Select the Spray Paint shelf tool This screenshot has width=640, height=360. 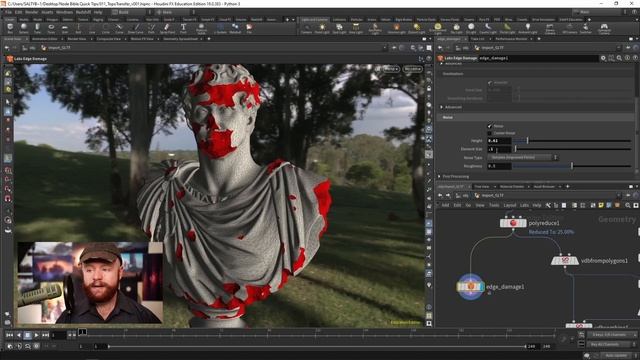(x=167, y=29)
